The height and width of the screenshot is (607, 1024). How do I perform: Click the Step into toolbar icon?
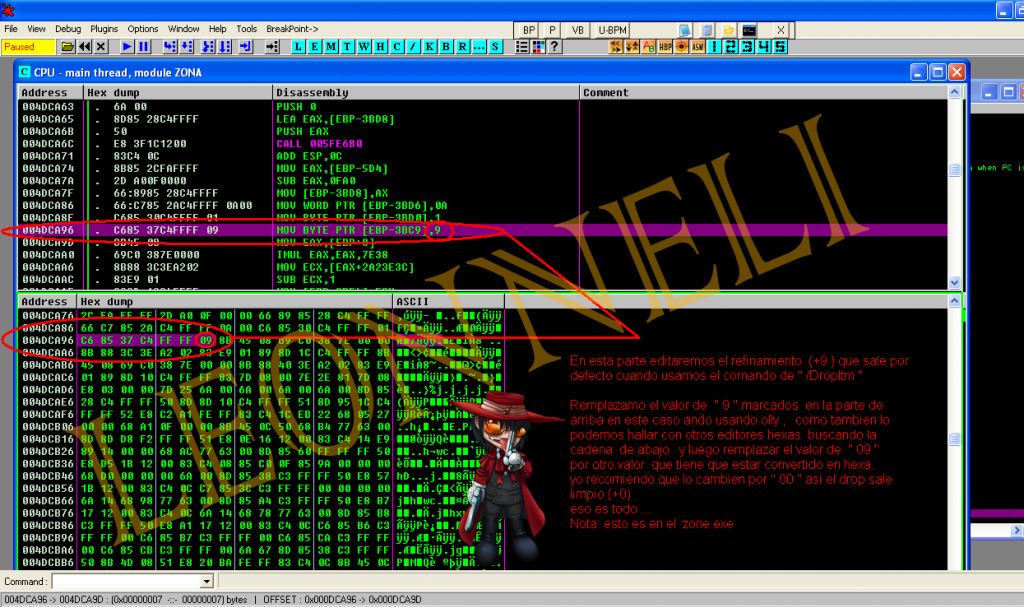tap(170, 47)
